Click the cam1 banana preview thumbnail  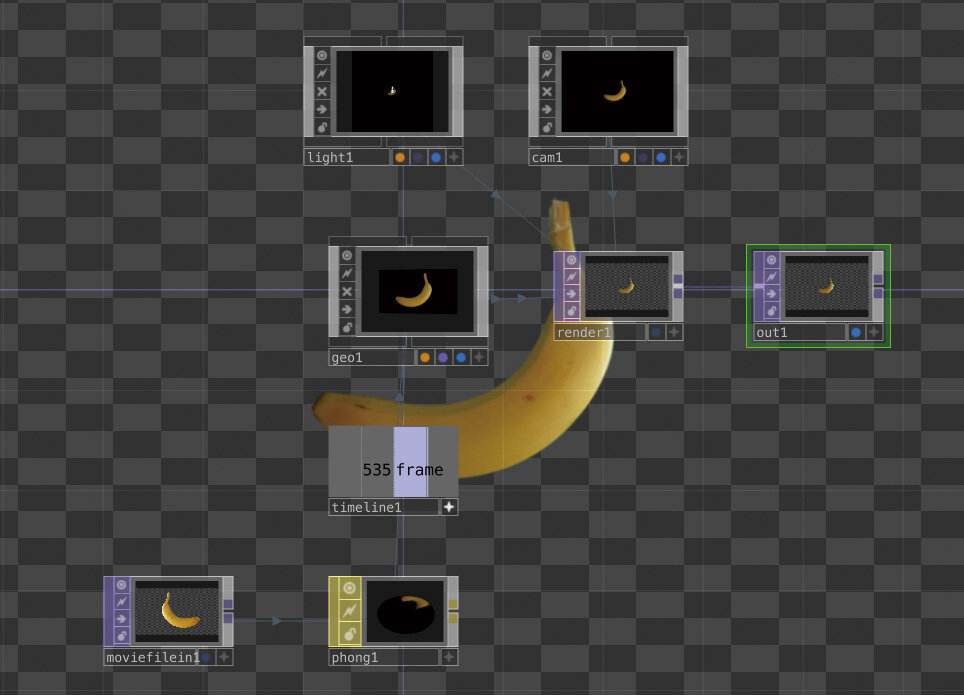pyautogui.click(x=617, y=91)
